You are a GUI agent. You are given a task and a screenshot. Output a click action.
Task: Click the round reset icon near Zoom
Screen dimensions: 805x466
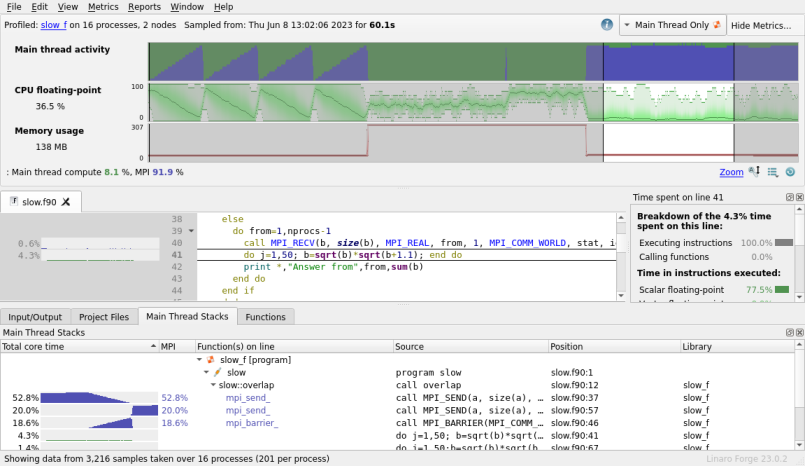pos(790,172)
